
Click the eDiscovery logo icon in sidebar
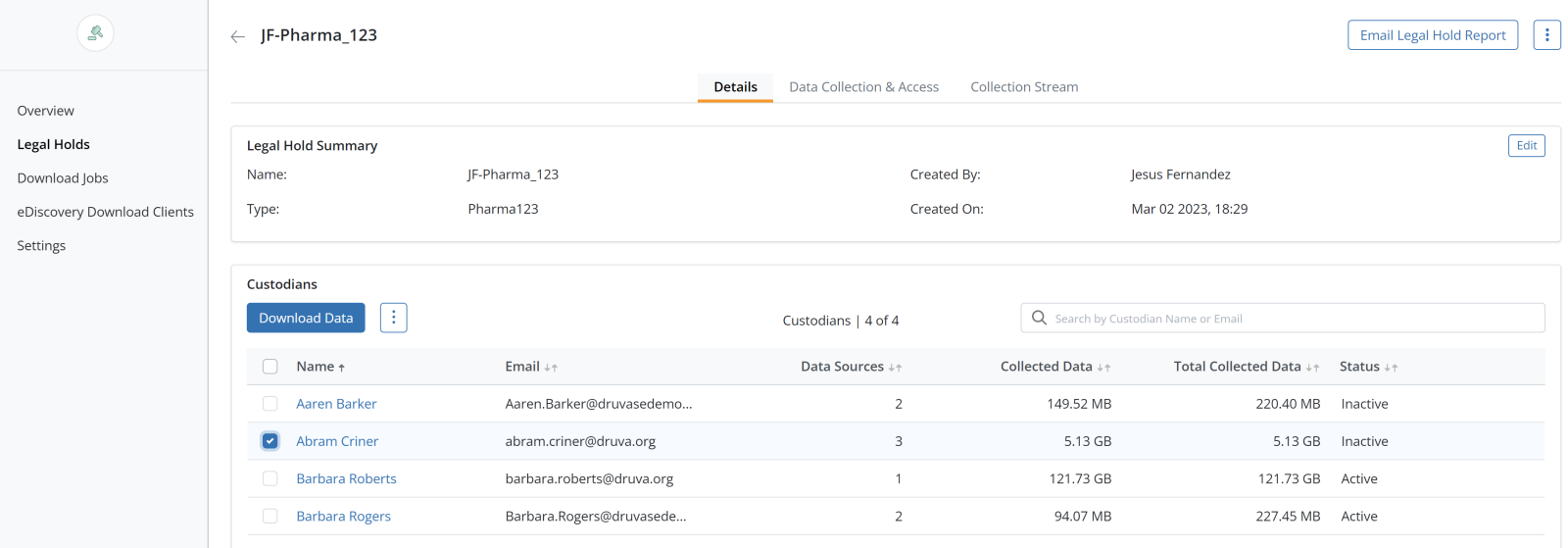point(95,33)
